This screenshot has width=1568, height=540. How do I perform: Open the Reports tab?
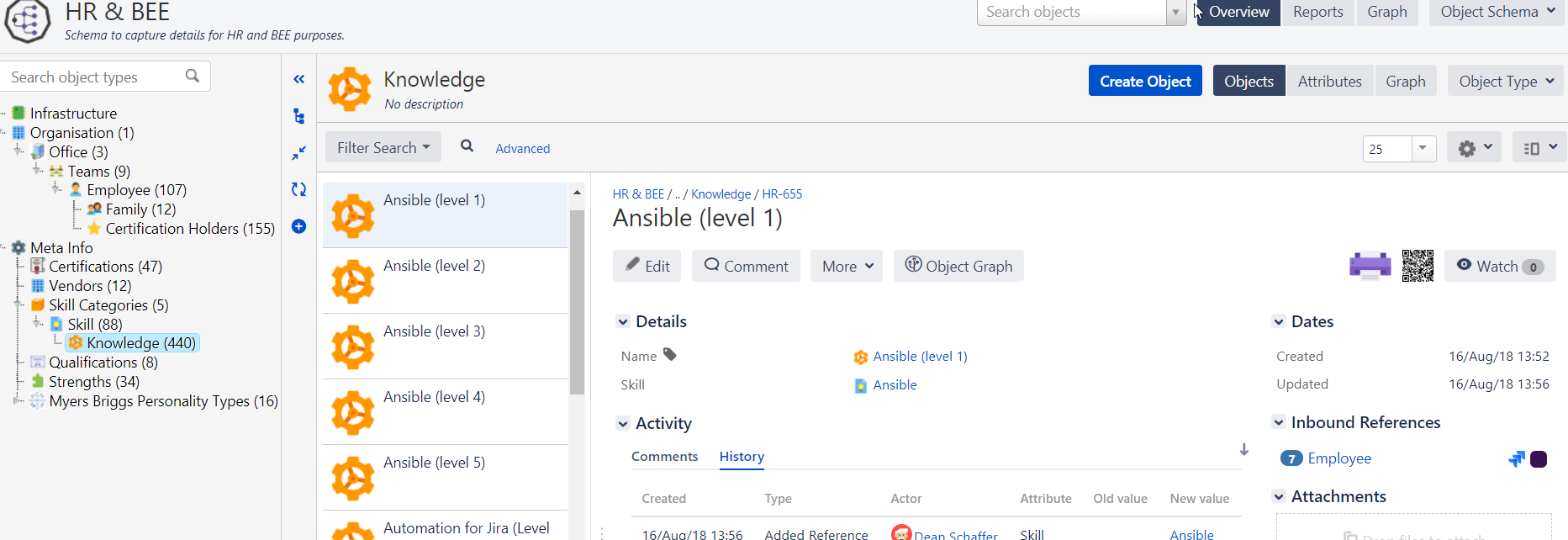[x=1317, y=12]
